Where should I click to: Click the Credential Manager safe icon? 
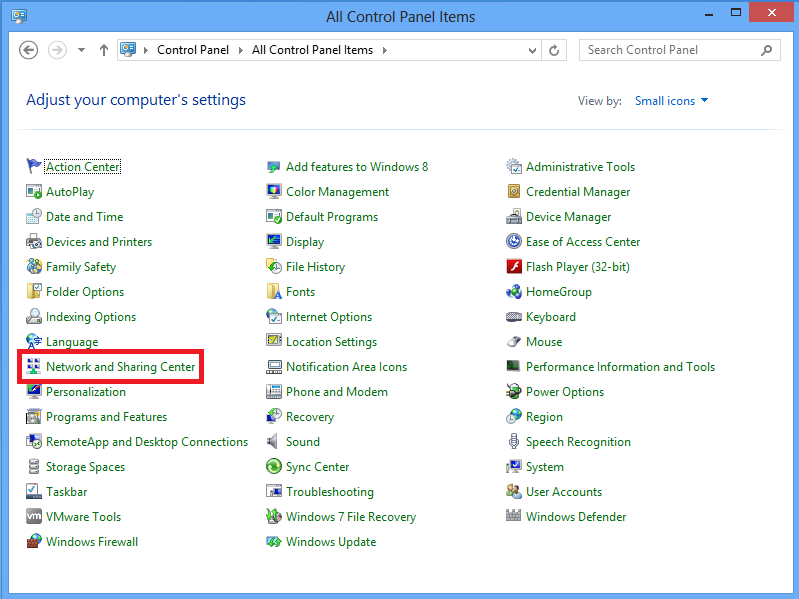point(514,192)
